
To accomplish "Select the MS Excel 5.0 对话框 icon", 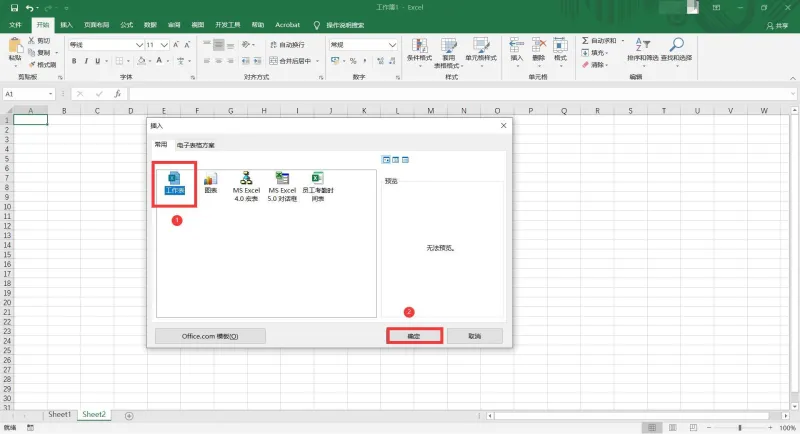I will pyautogui.click(x=282, y=186).
